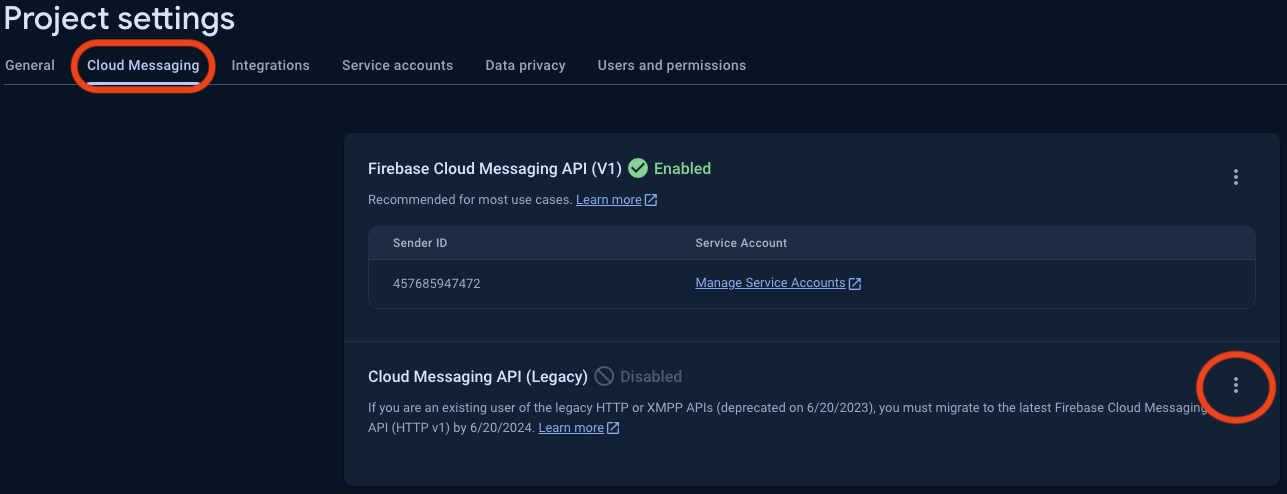Click Learn more under Firebase Cloud Messaging V1
This screenshot has width=1287, height=494.
point(608,200)
